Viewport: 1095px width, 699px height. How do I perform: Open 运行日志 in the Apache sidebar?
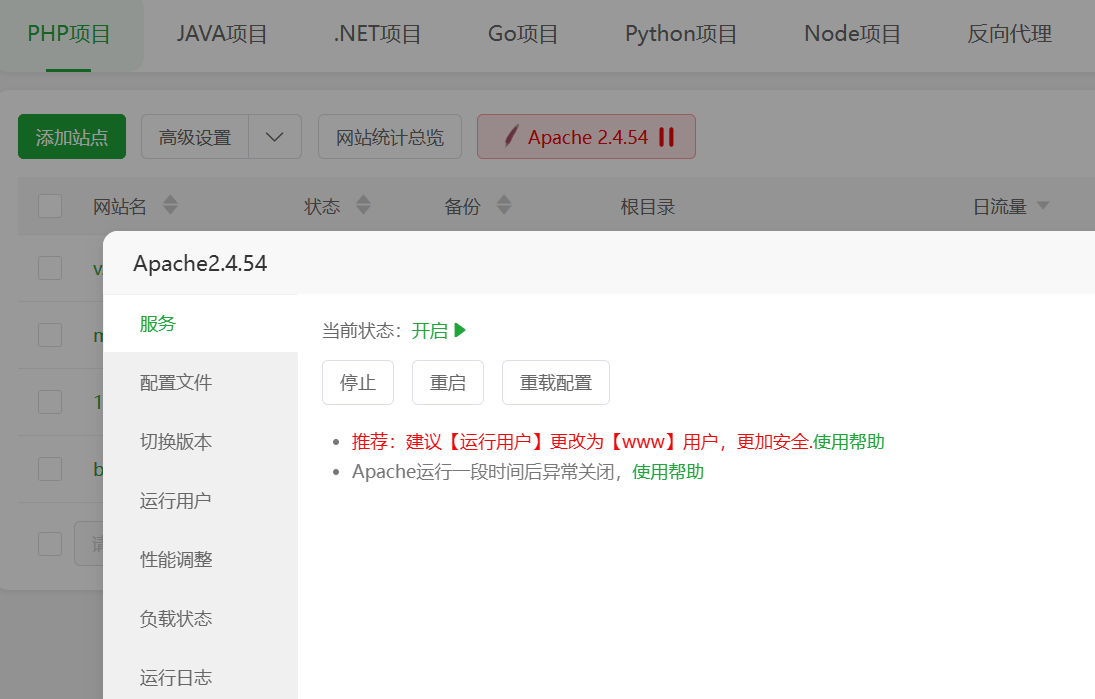[x=177, y=677]
